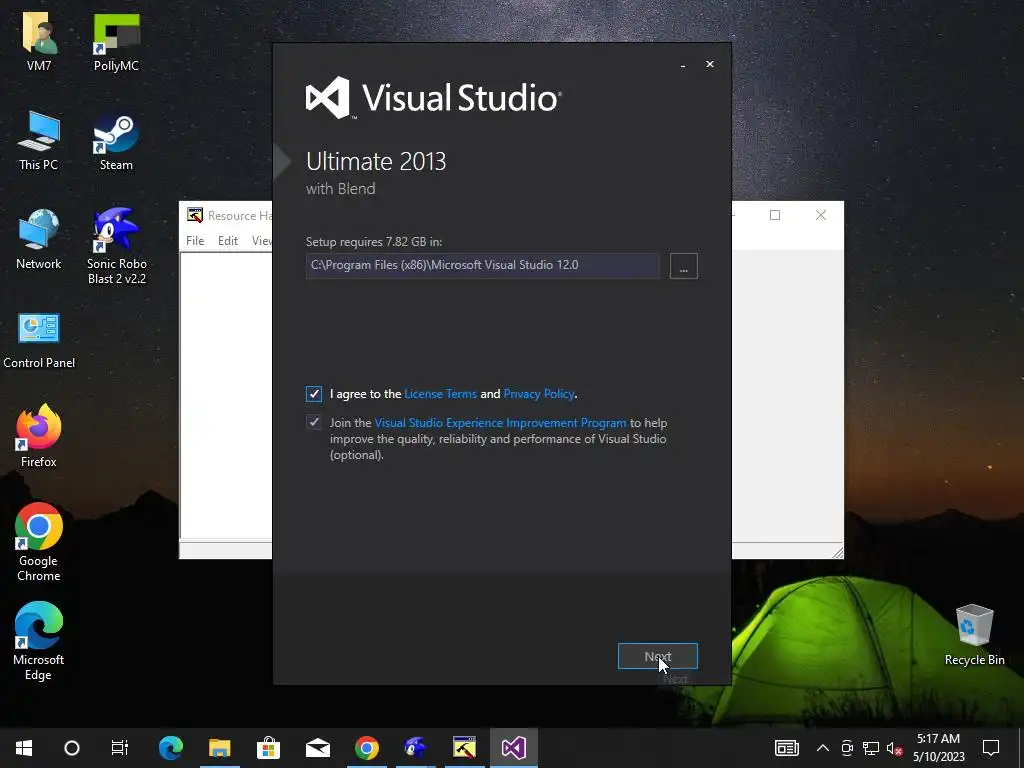Launch the Sonic Robo Blast 2 v2.2 shortcut
This screenshot has height=768, width=1024.
(x=117, y=246)
